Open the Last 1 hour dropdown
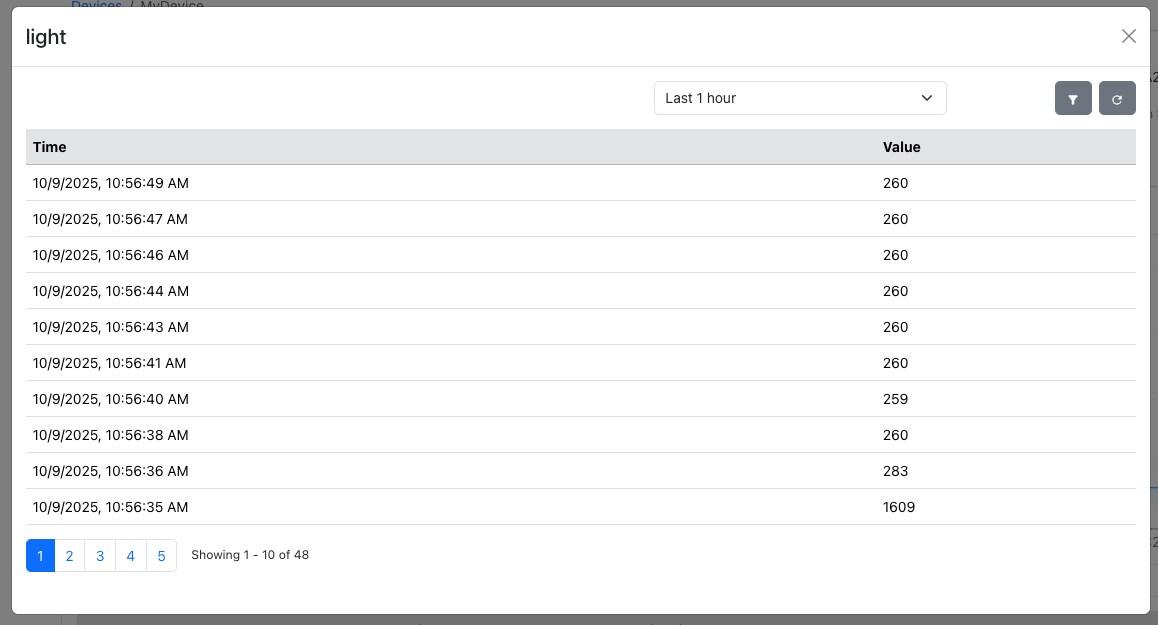This screenshot has height=625, width=1158. [x=800, y=98]
